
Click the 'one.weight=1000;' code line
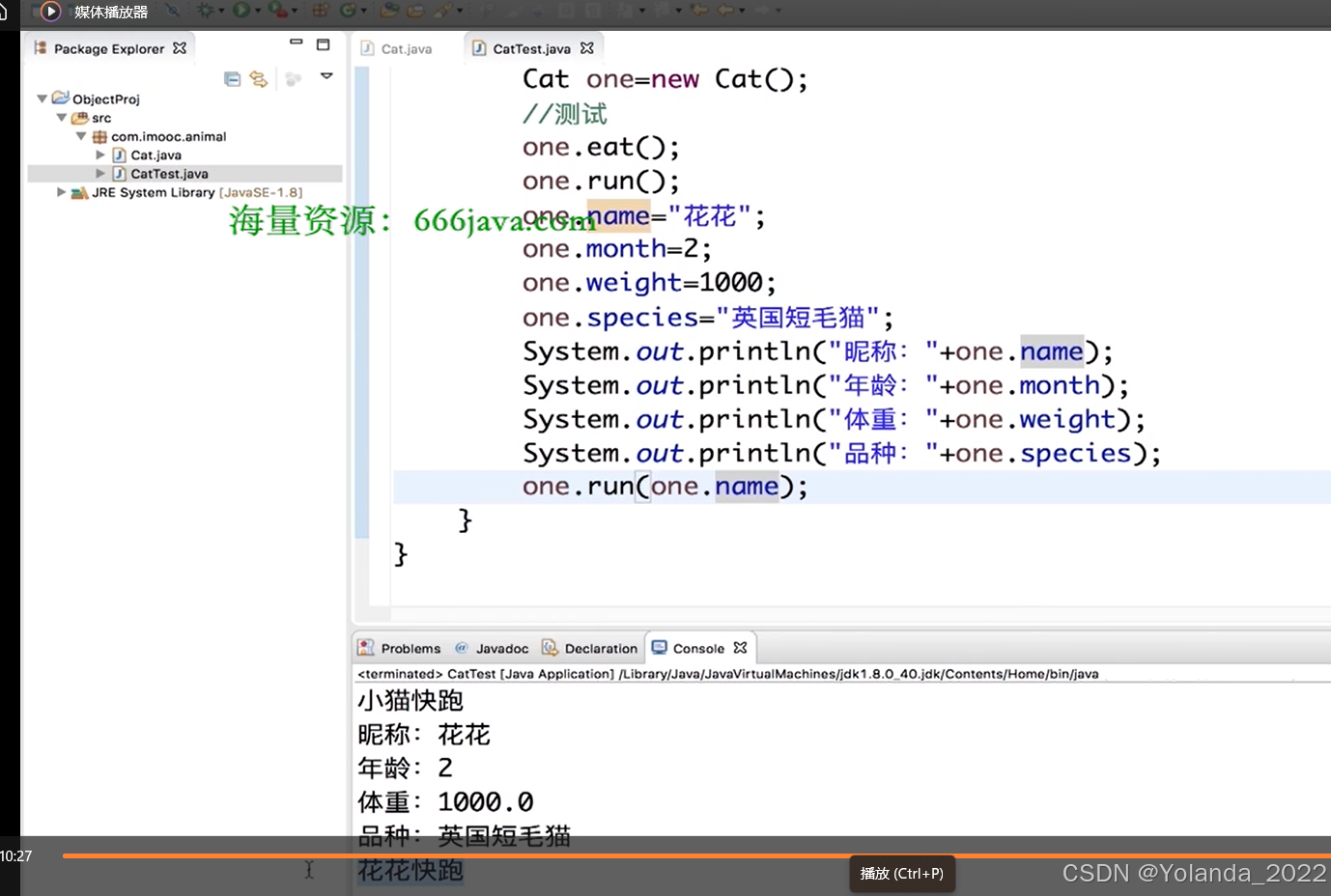coord(649,283)
